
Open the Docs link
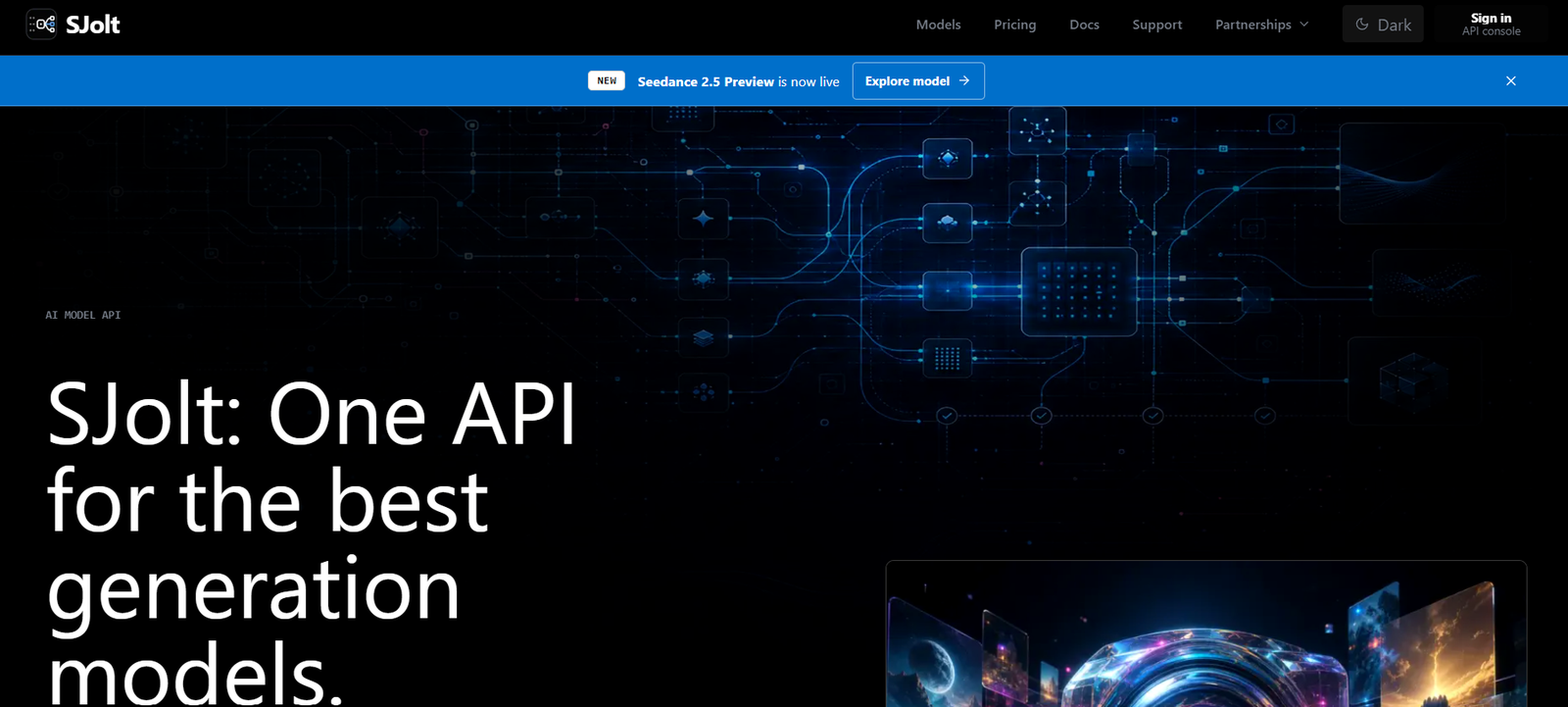[1084, 25]
